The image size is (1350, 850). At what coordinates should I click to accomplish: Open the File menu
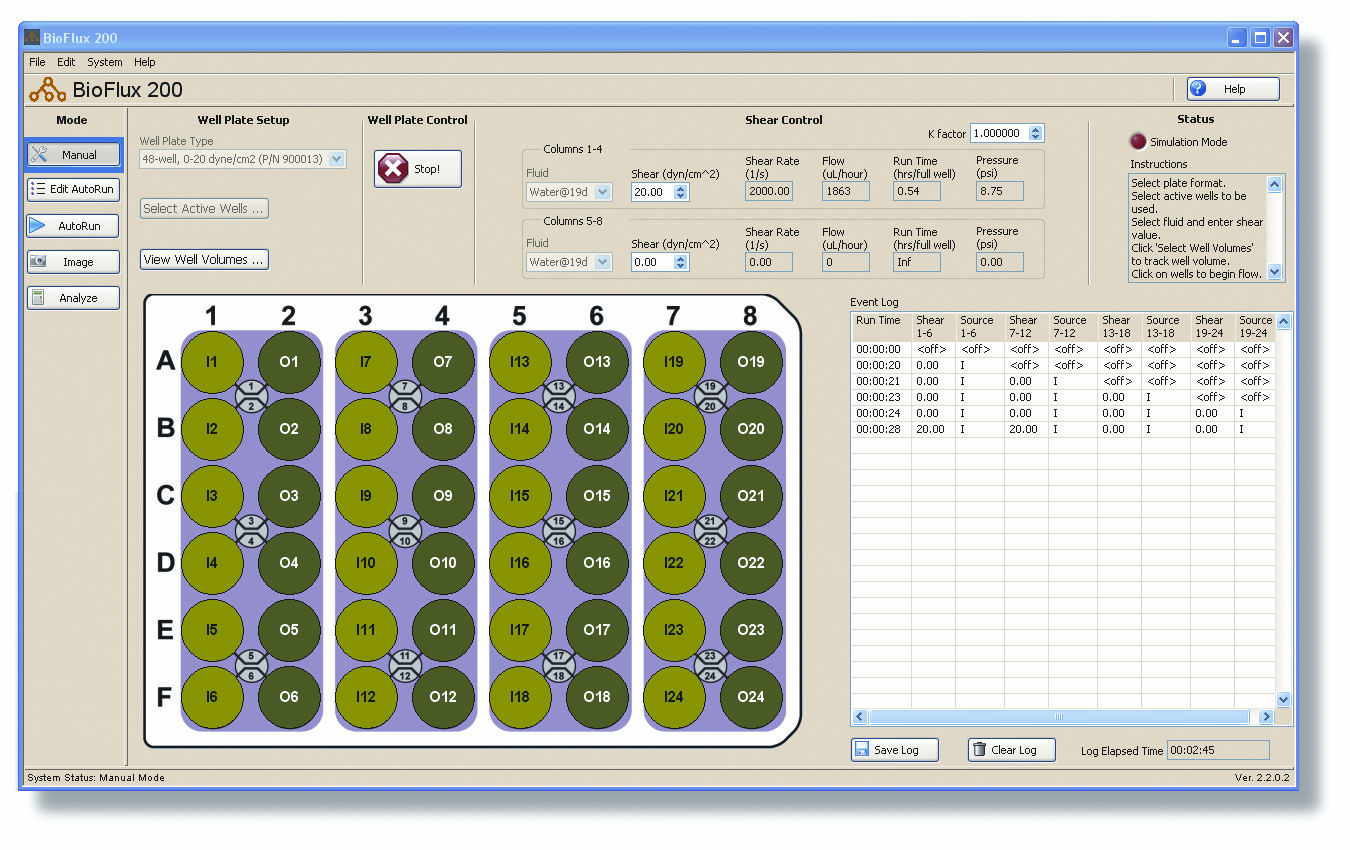point(37,62)
